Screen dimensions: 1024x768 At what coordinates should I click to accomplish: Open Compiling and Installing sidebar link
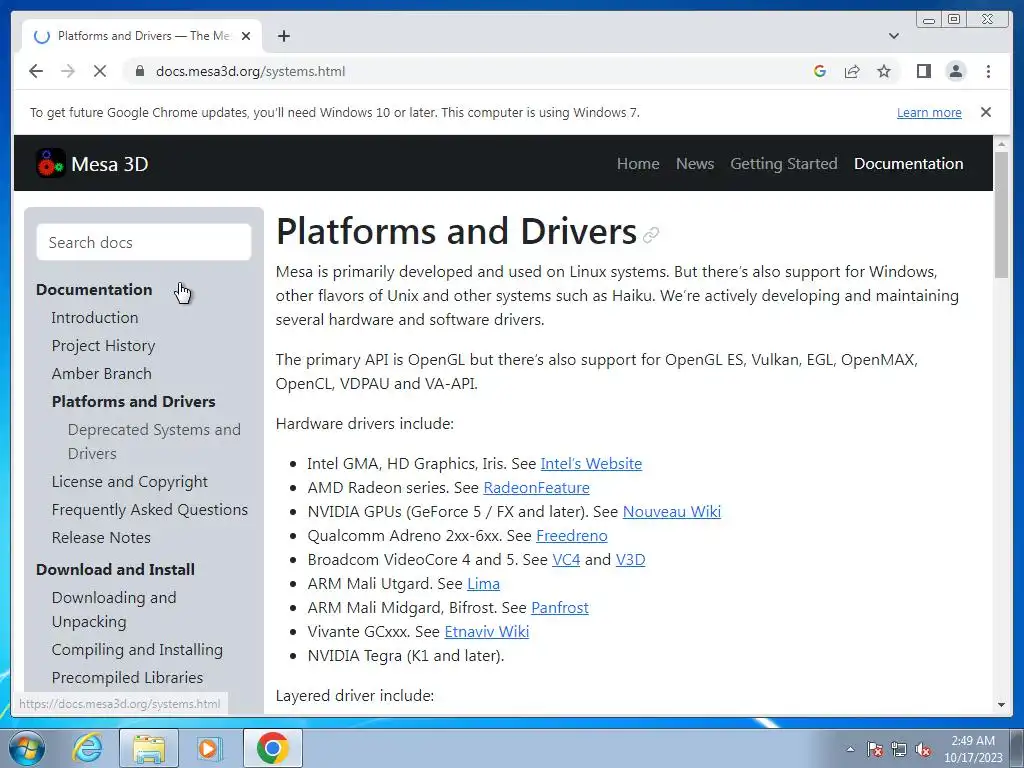pyautogui.click(x=137, y=650)
